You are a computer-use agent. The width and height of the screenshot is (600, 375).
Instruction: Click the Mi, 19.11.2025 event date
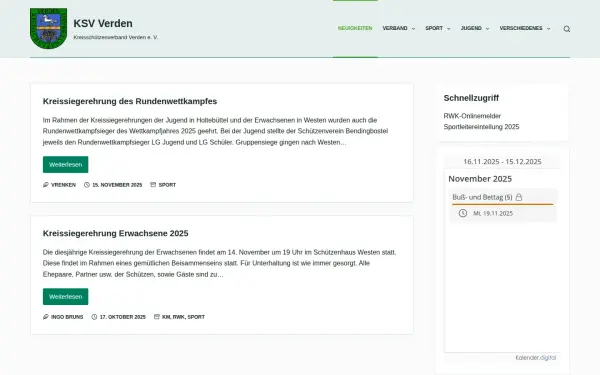coord(493,214)
